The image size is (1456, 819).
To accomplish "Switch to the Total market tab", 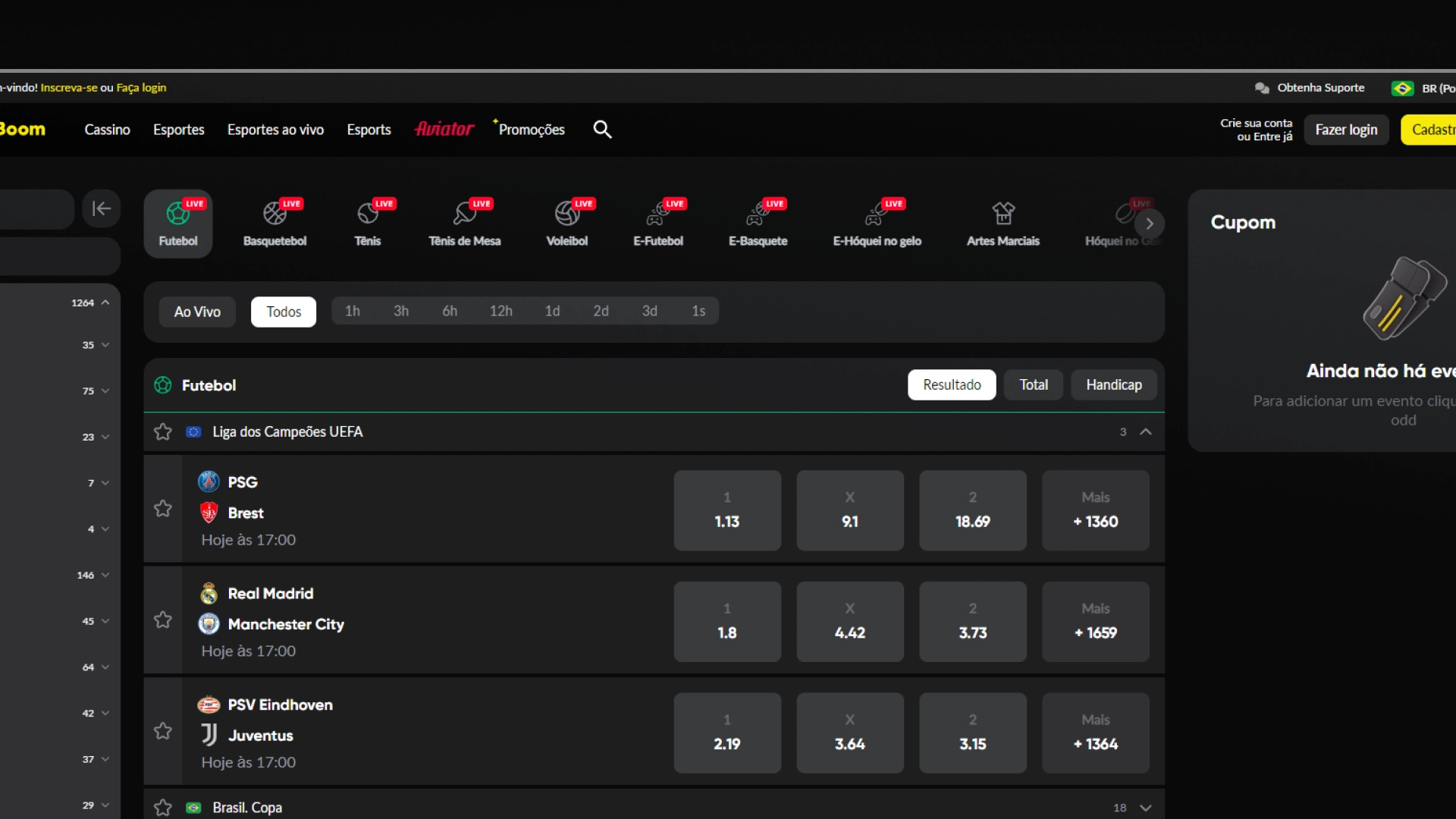I will 1034,385.
